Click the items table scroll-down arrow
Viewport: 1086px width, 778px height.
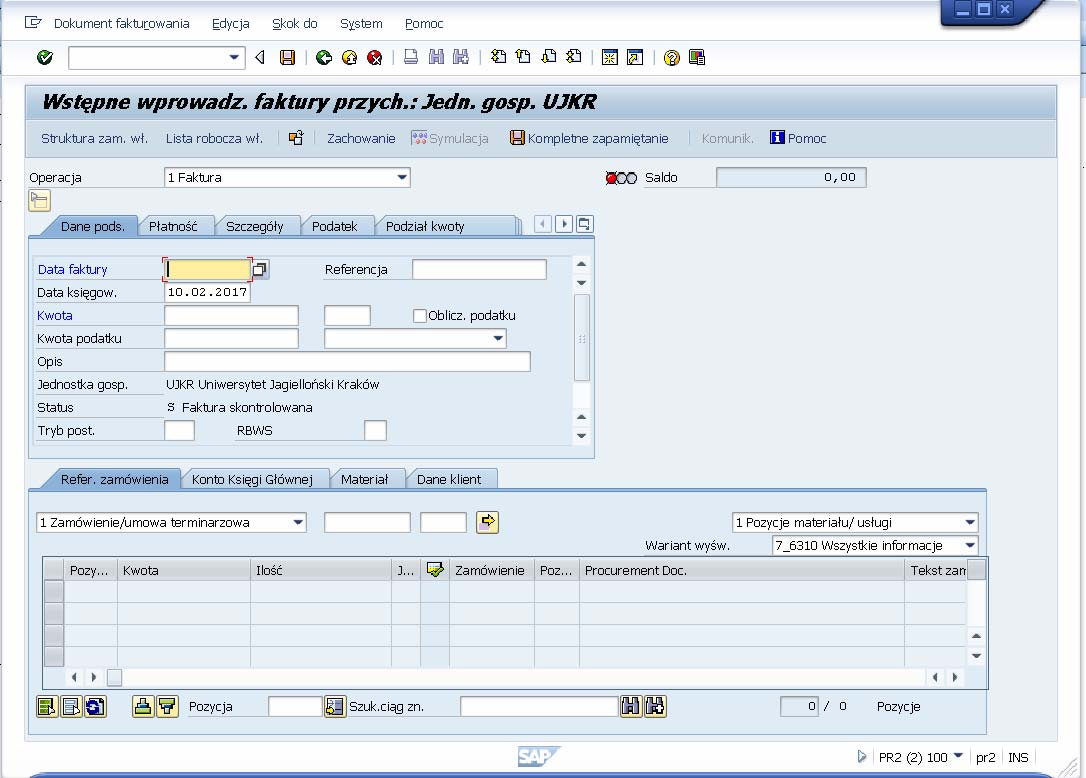[x=976, y=655]
